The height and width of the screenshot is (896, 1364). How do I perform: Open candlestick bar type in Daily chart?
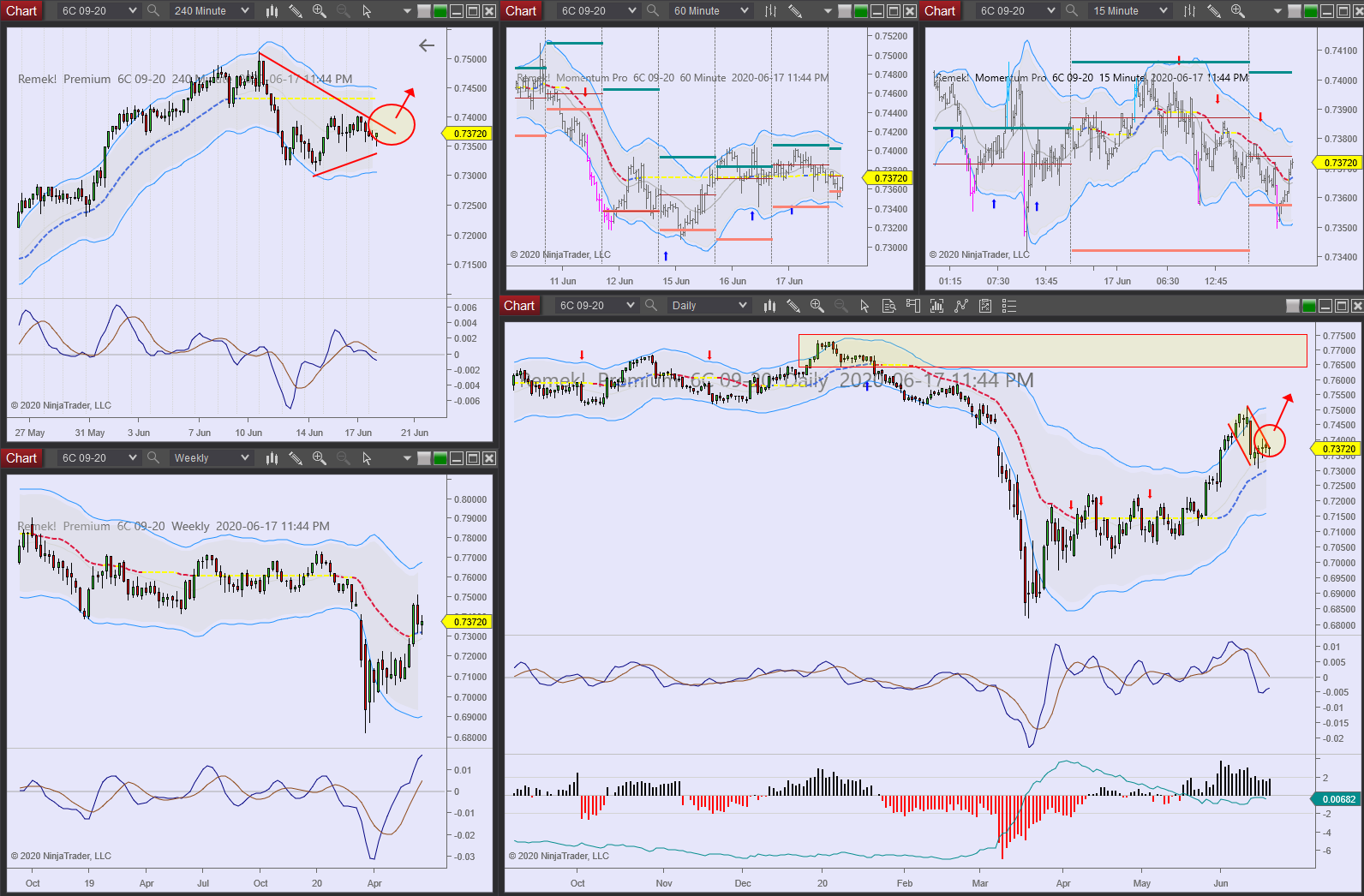click(x=769, y=306)
